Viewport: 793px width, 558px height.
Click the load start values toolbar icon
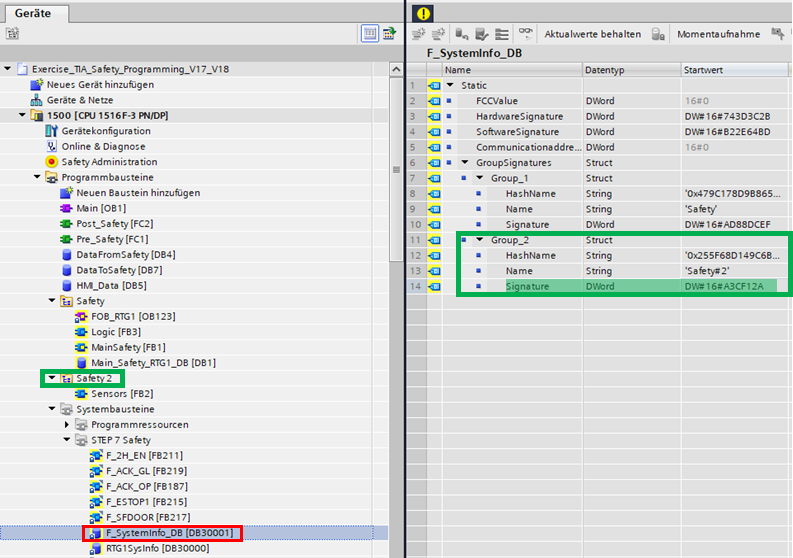461,34
